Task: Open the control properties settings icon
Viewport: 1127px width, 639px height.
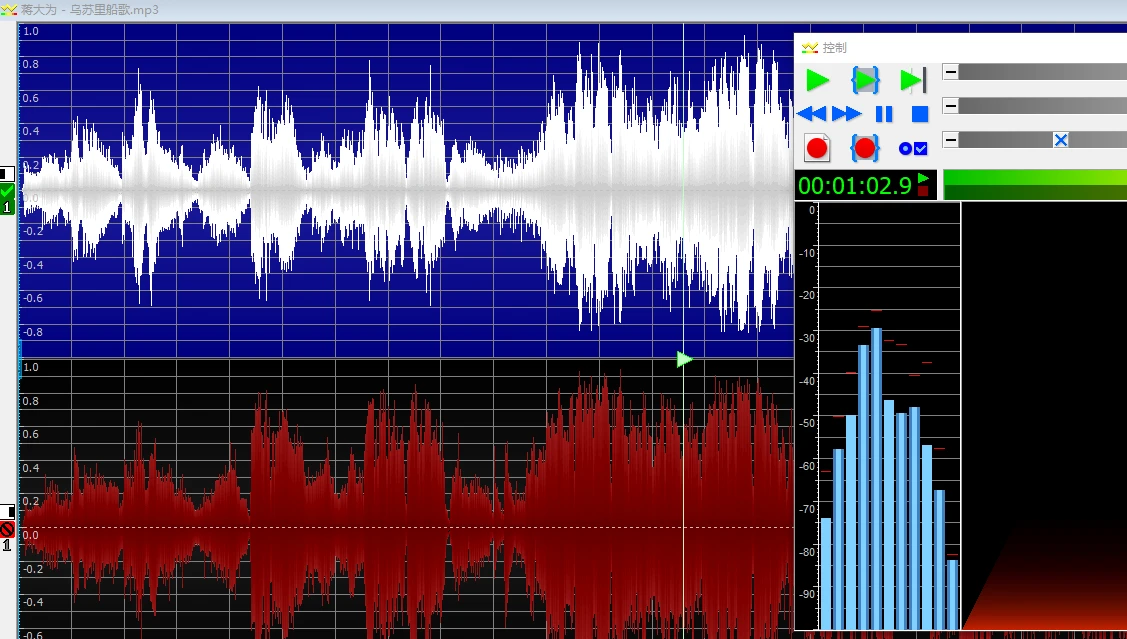Action: coord(913,149)
